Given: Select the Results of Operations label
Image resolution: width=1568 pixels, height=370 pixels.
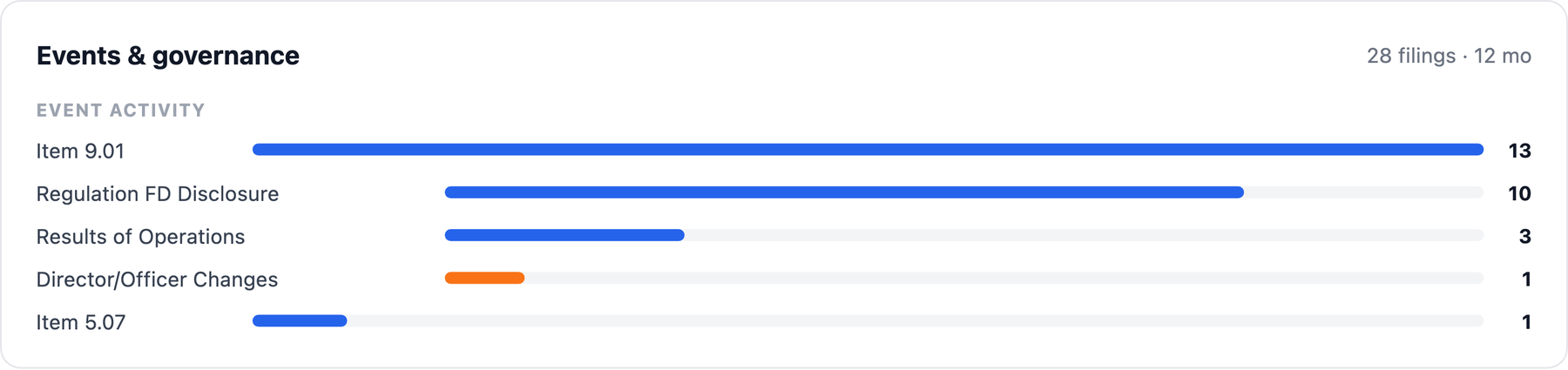Looking at the screenshot, I should 140,236.
